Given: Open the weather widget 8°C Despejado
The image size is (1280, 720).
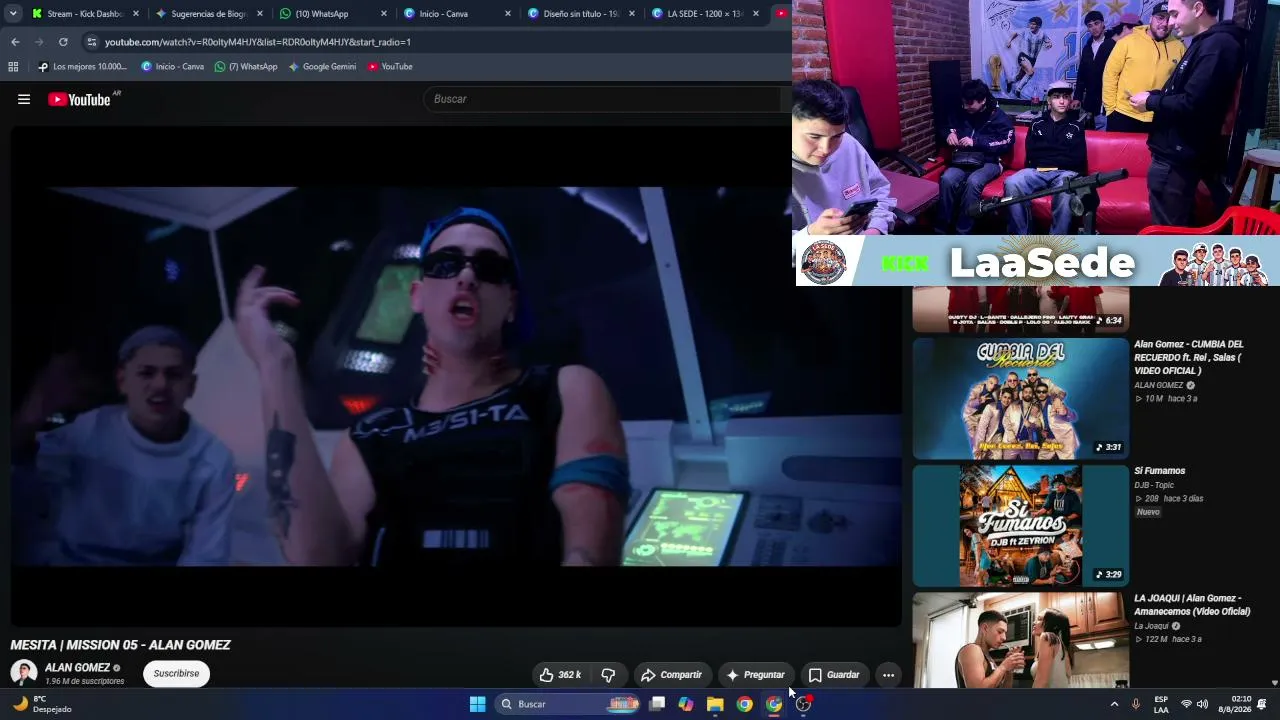Looking at the screenshot, I should pyautogui.click(x=42, y=704).
